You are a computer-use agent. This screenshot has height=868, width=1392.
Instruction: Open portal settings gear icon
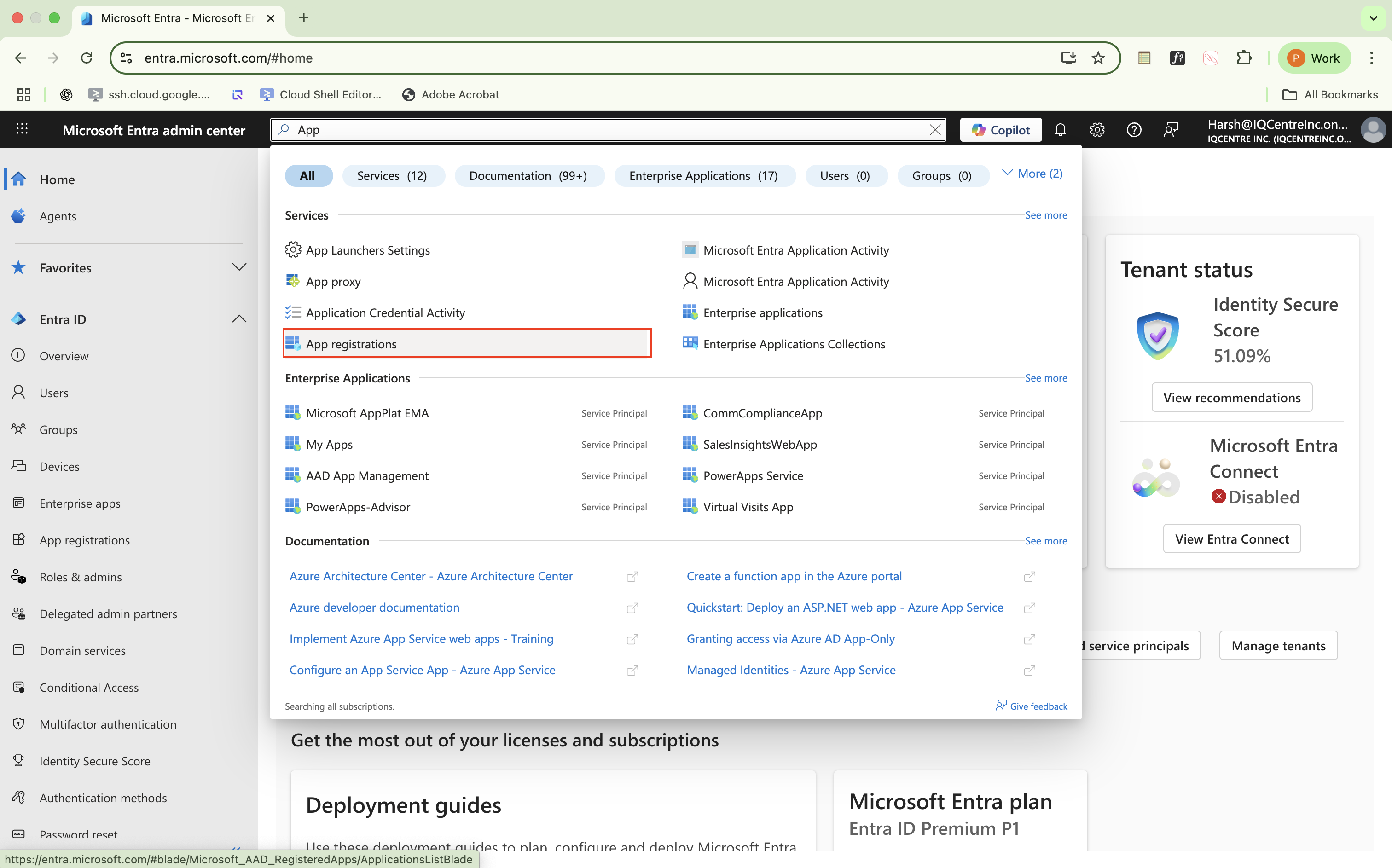coord(1097,130)
